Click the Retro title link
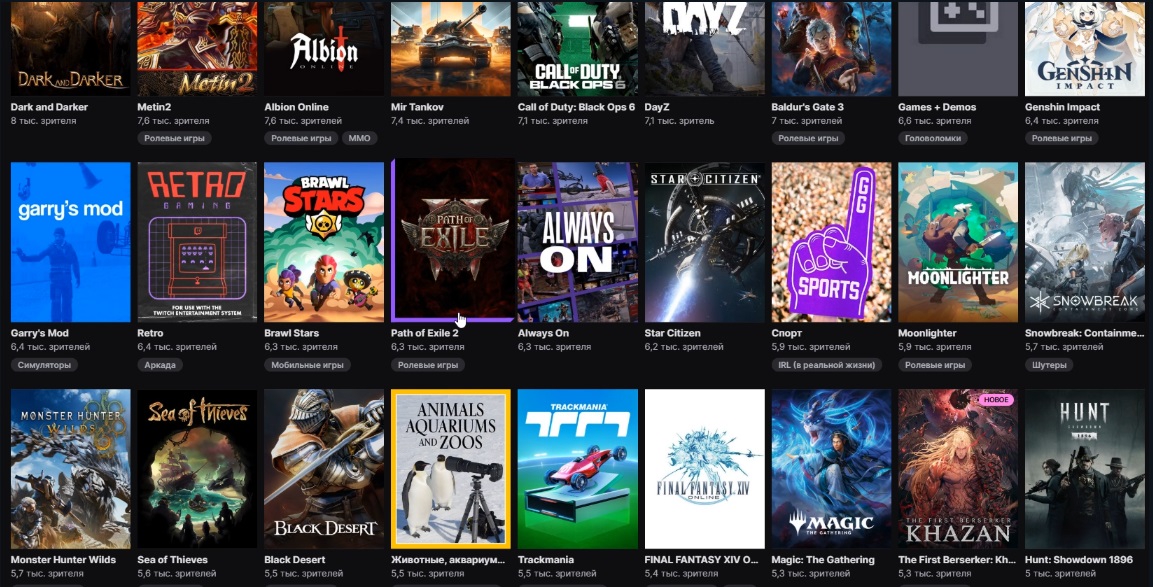Viewport: 1153px width, 587px height. coord(151,333)
